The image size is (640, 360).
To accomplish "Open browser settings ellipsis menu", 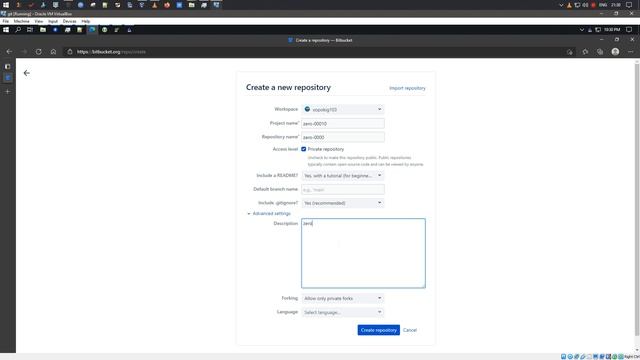I will (631, 52).
